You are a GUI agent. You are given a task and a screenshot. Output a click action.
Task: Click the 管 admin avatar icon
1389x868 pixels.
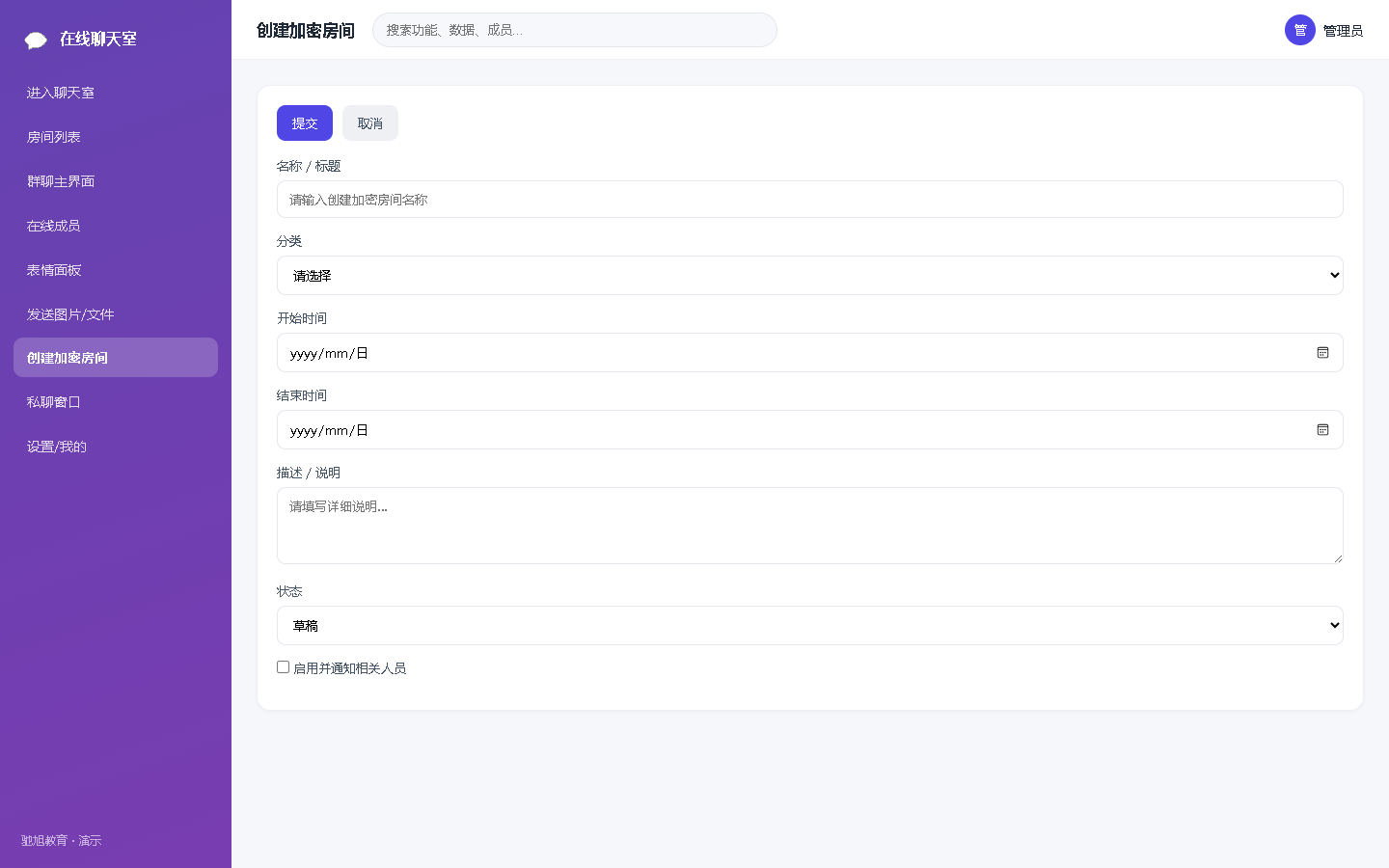tap(1299, 30)
